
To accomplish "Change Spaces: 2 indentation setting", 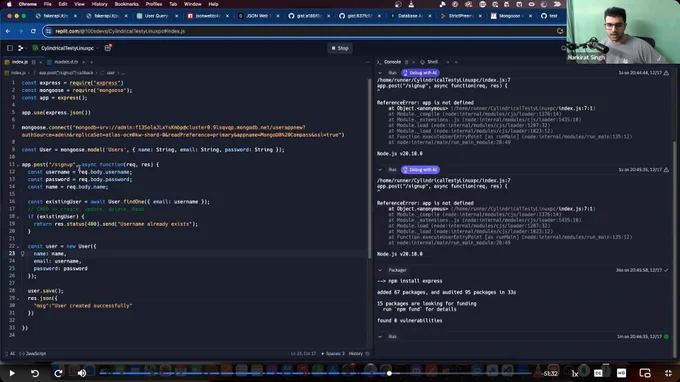I will click(333, 354).
